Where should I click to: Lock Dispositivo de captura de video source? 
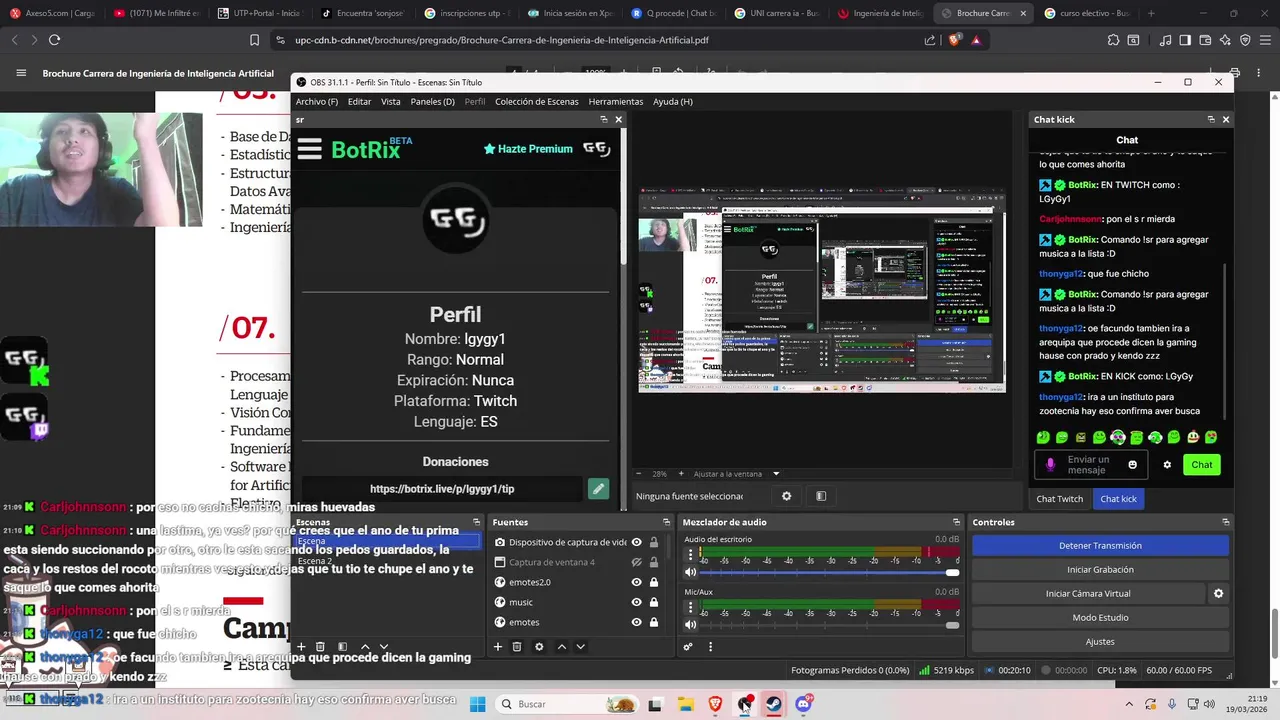pos(654,542)
